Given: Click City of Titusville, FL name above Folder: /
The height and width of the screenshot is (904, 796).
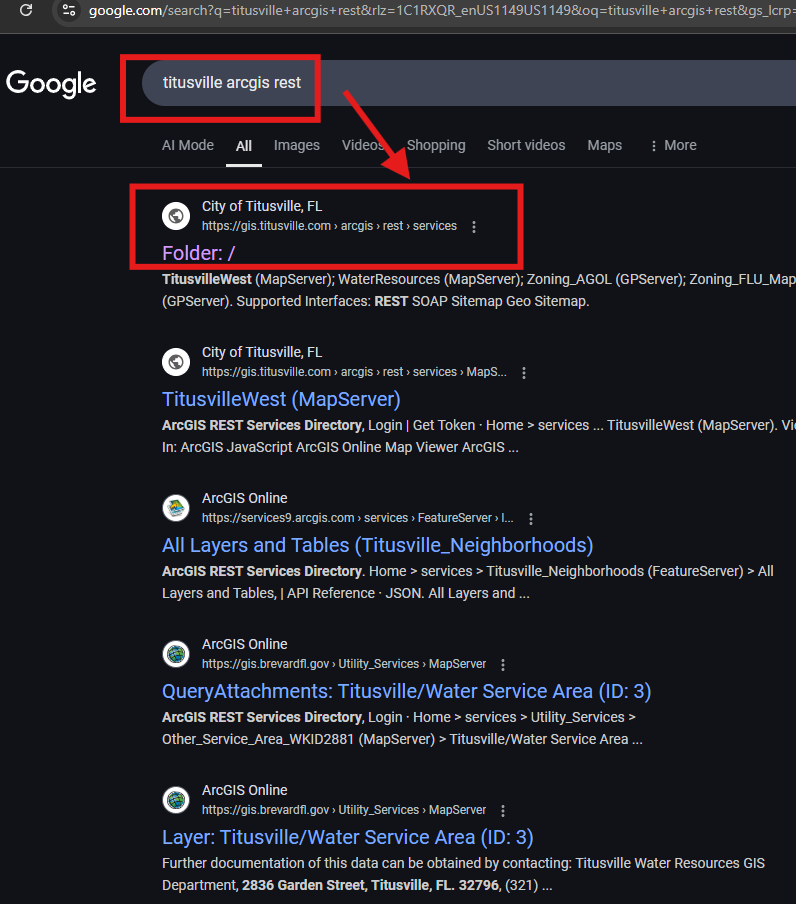Looking at the screenshot, I should (262, 206).
